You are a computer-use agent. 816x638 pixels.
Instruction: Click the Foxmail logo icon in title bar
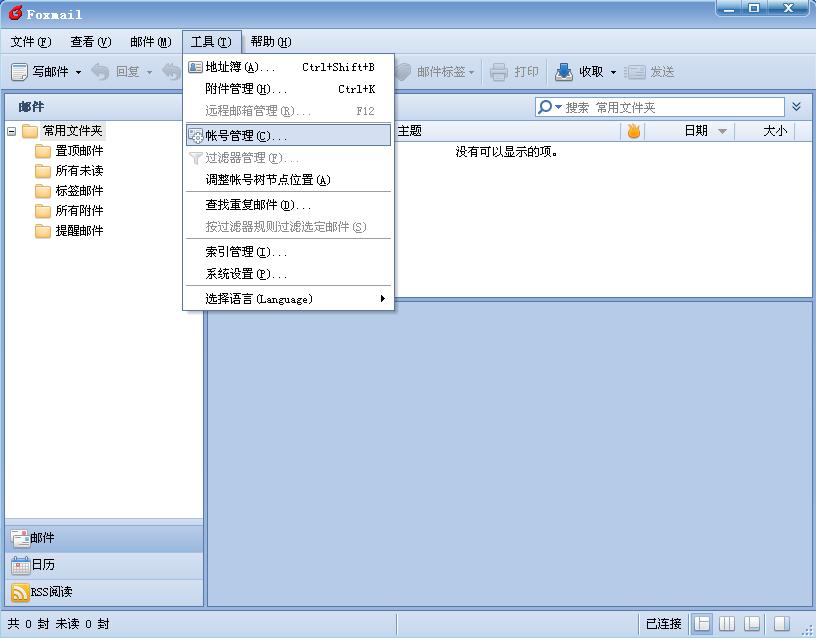[x=16, y=13]
